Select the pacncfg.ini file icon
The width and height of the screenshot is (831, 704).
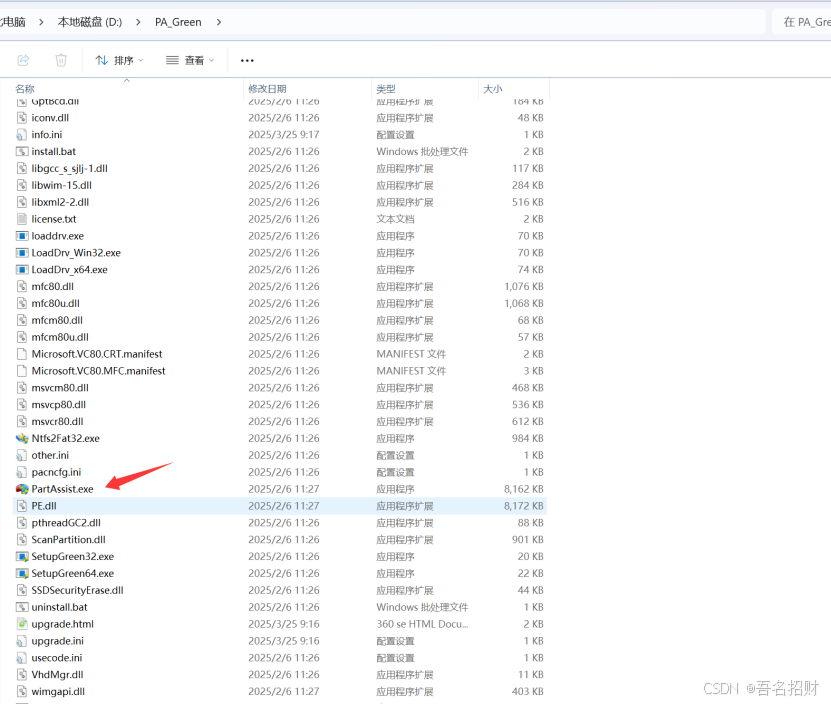pyautogui.click(x=22, y=472)
